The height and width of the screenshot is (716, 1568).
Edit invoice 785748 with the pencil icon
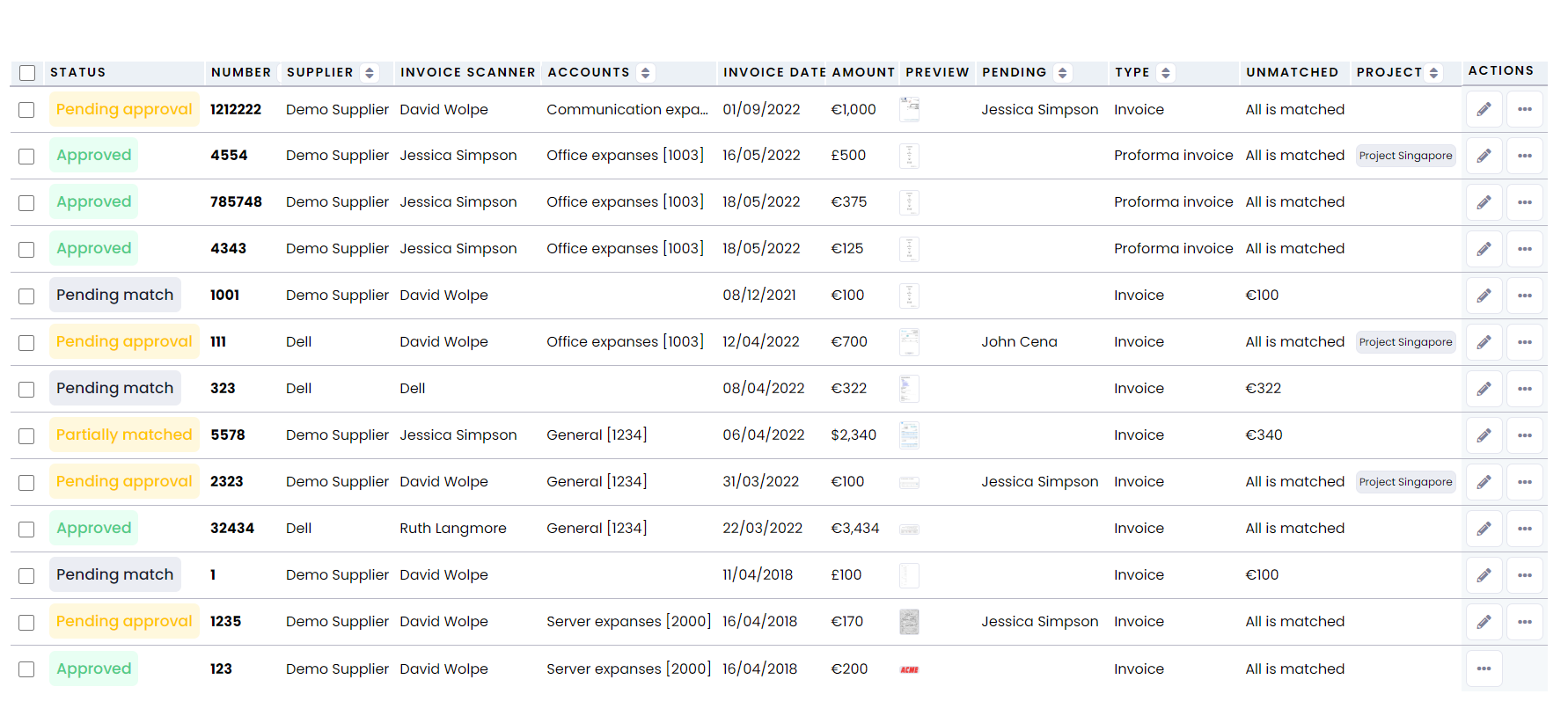[x=1484, y=202]
